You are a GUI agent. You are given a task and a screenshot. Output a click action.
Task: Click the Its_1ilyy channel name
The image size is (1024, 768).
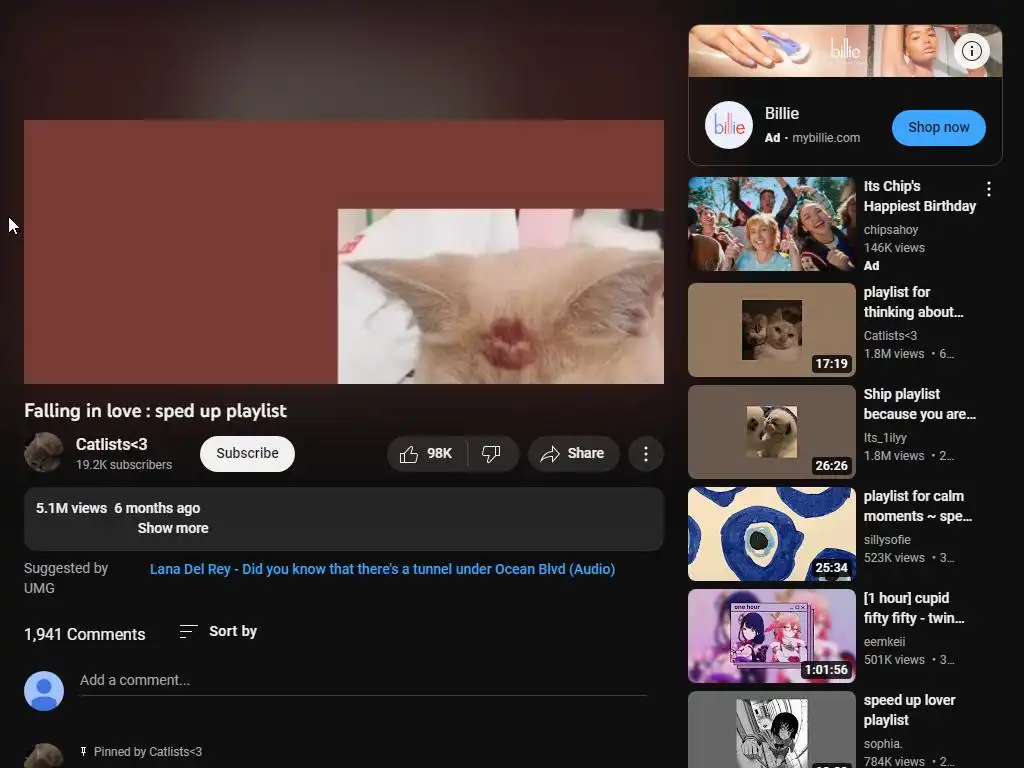885,438
